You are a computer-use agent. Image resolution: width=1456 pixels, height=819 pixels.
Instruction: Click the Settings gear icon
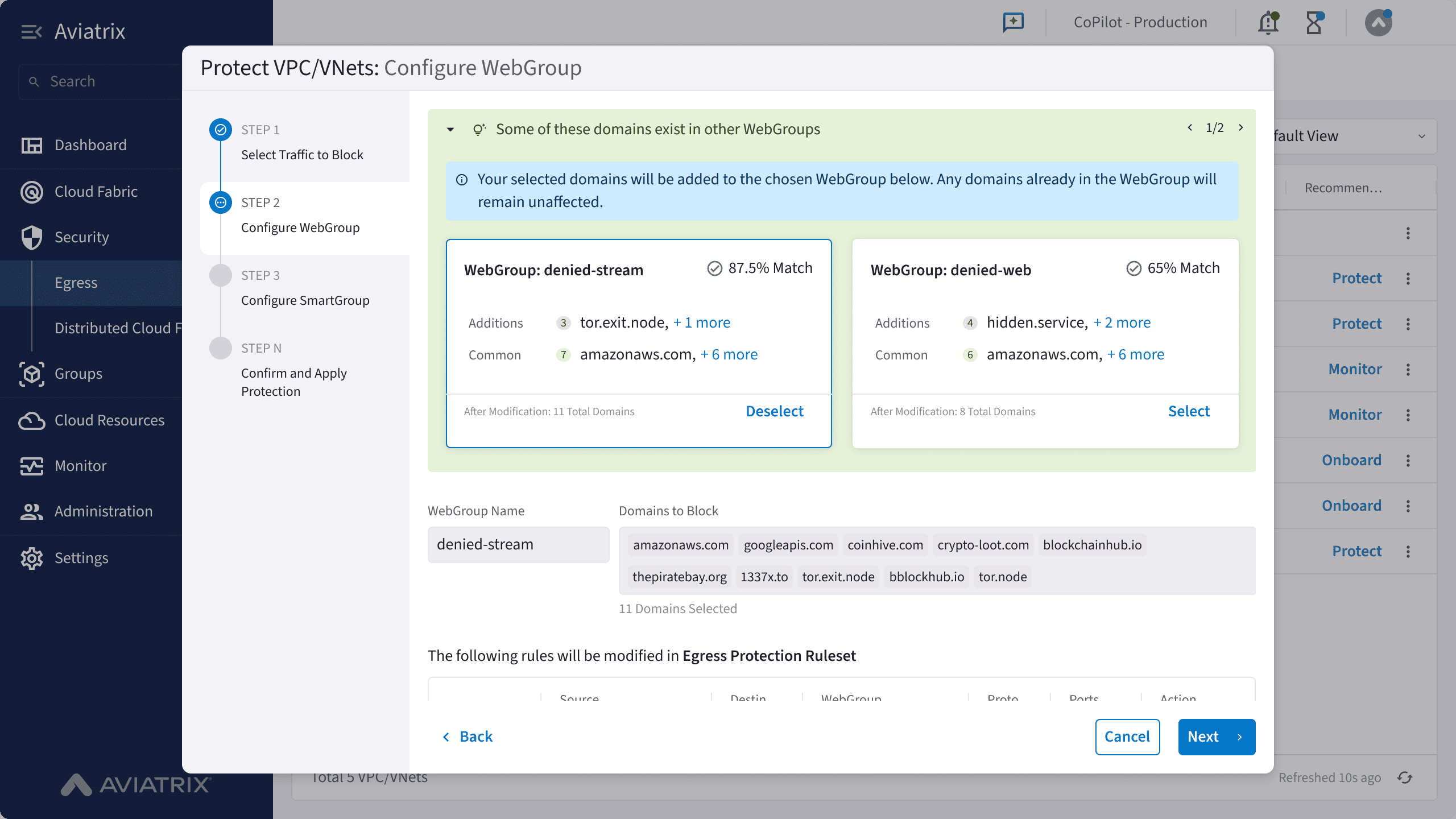pos(31,559)
